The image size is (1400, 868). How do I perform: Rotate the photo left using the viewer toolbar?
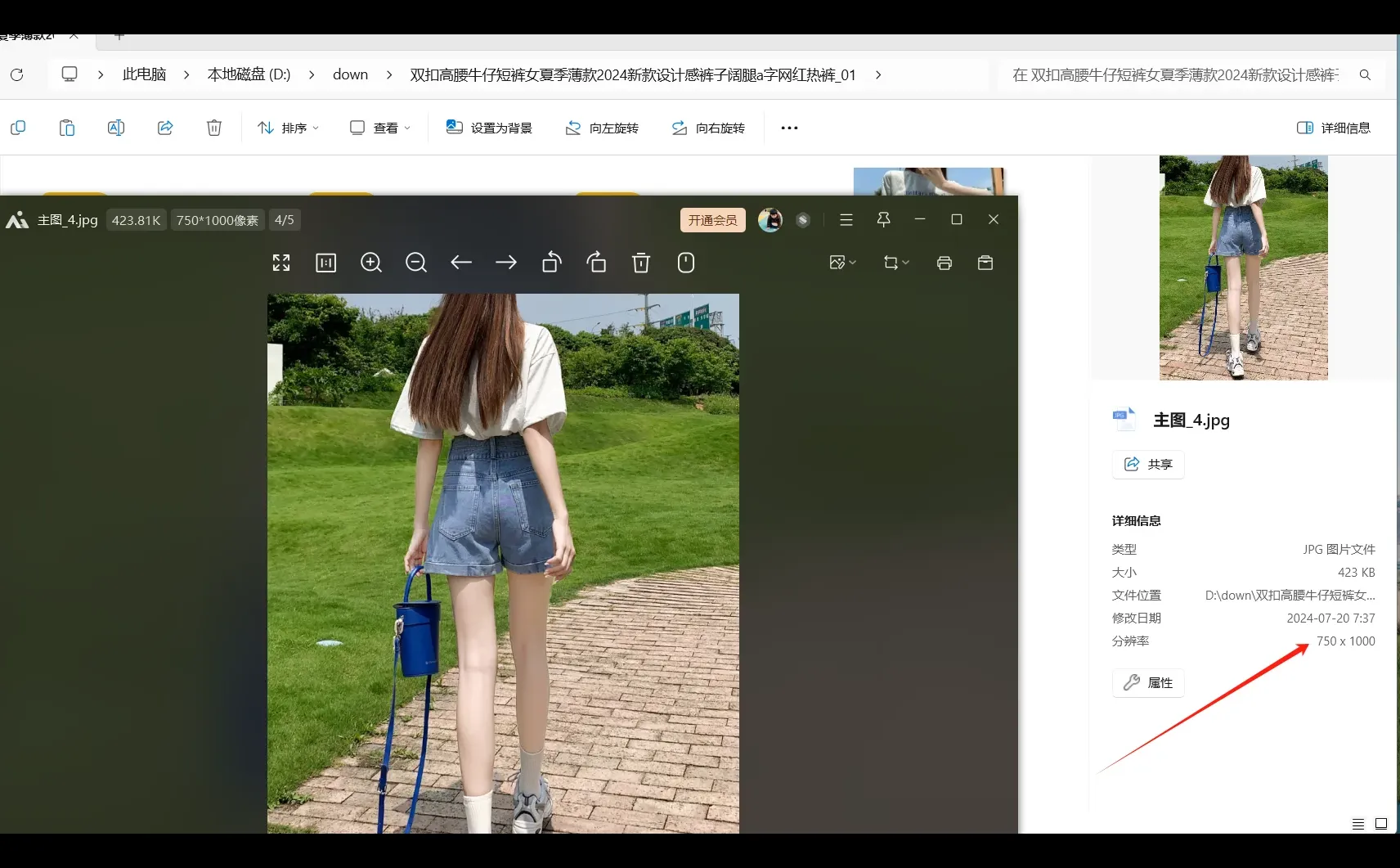point(551,263)
